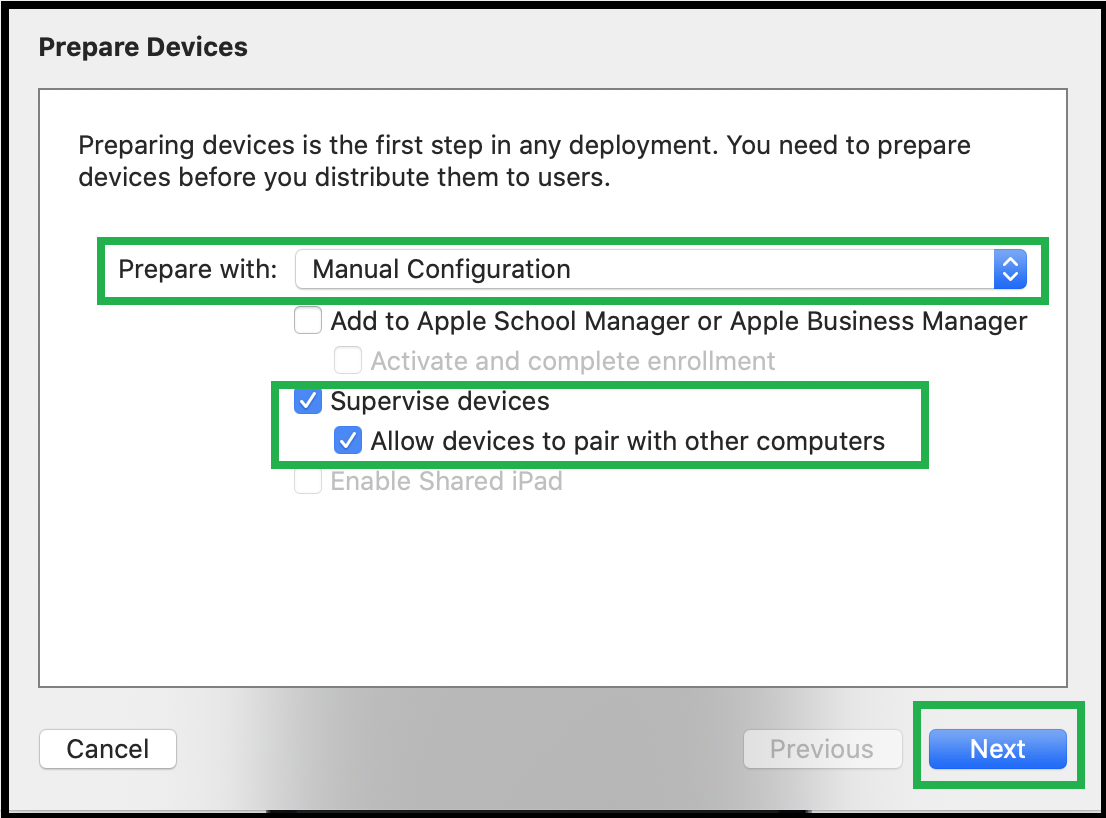Advance the Prepare Devices wizard with Next
The height and width of the screenshot is (818, 1106).
[x=997, y=748]
